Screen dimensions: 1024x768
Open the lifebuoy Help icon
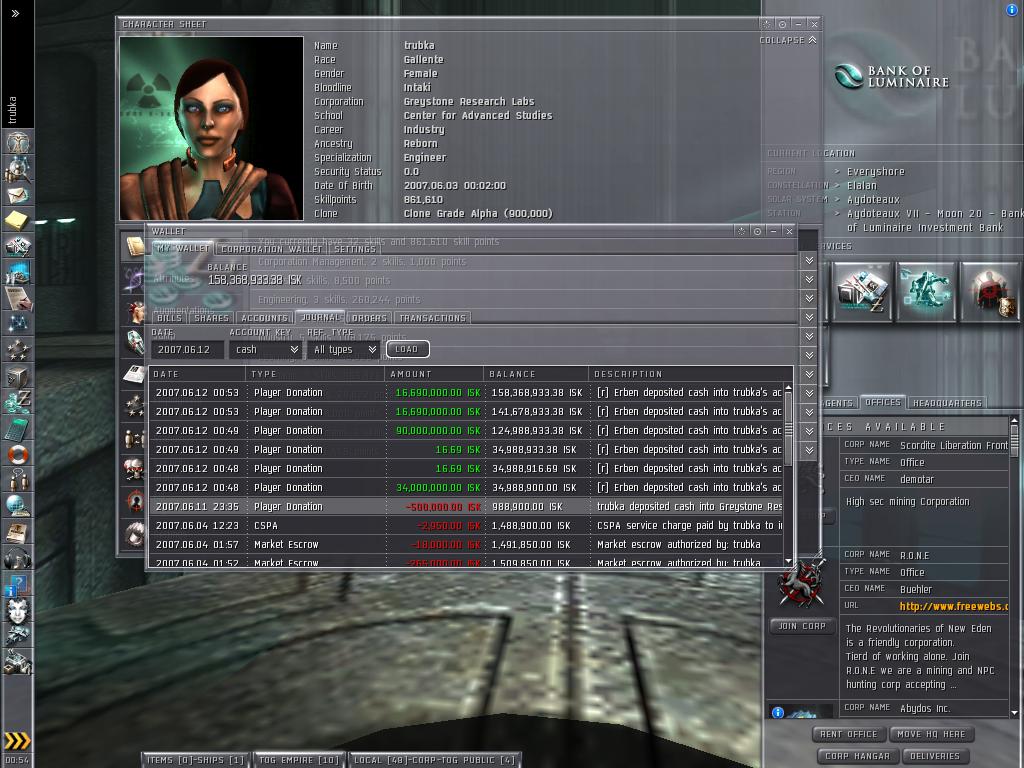tap(18, 454)
